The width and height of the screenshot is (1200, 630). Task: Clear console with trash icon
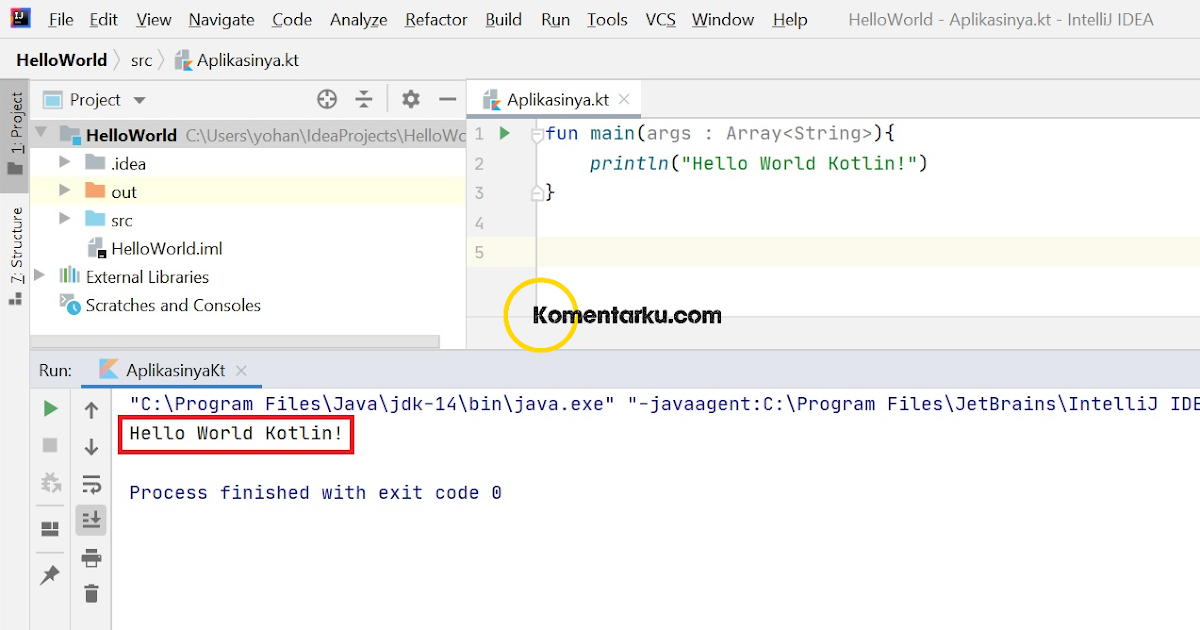point(91,594)
